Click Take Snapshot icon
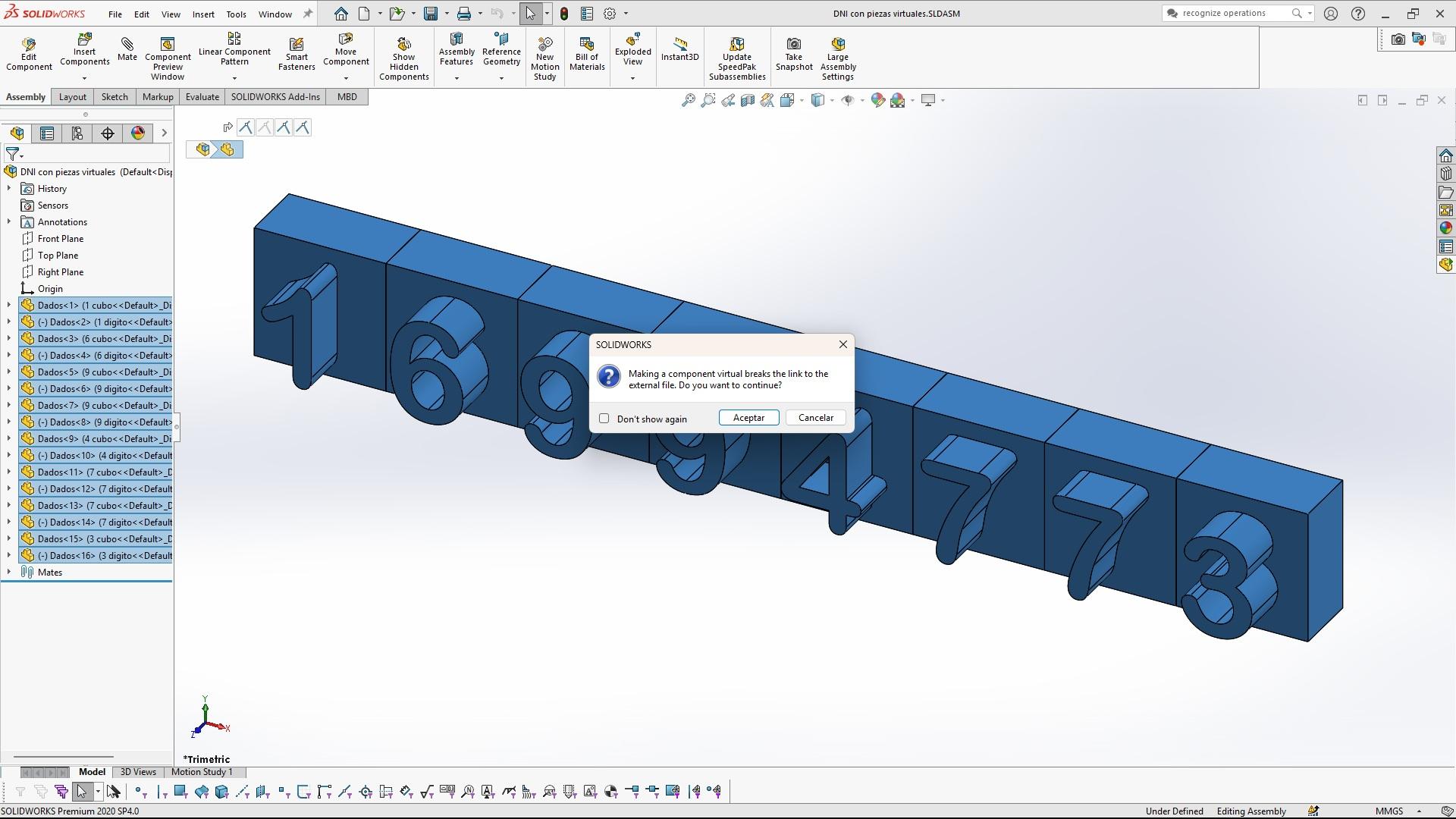Screen dimensions: 1456x819 click(793, 44)
